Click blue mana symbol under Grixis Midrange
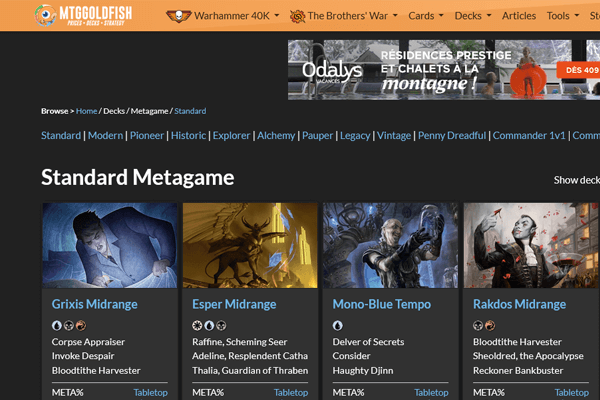The width and height of the screenshot is (600, 400). (x=57, y=325)
